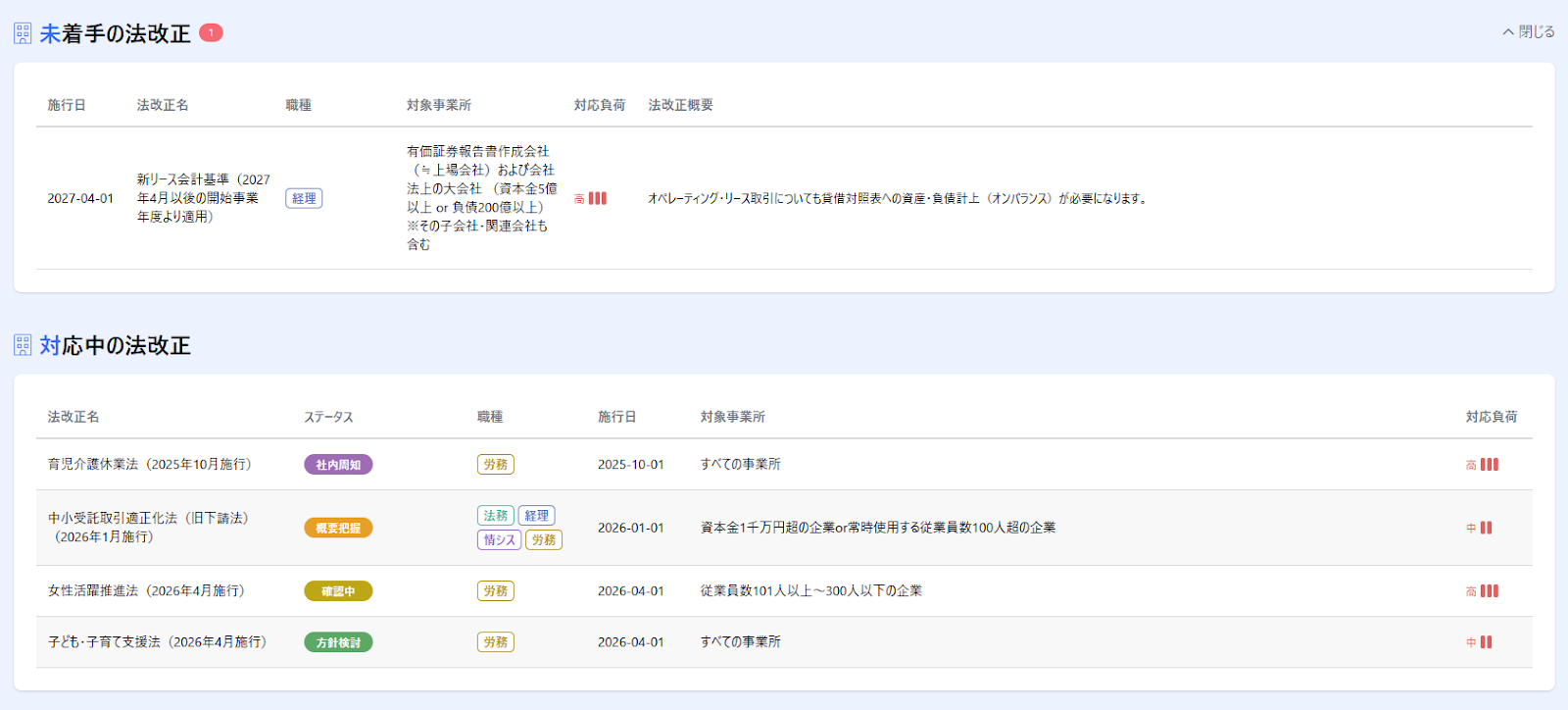Click the 法務 tag in 中小受託取引適正化法 row

(496, 516)
